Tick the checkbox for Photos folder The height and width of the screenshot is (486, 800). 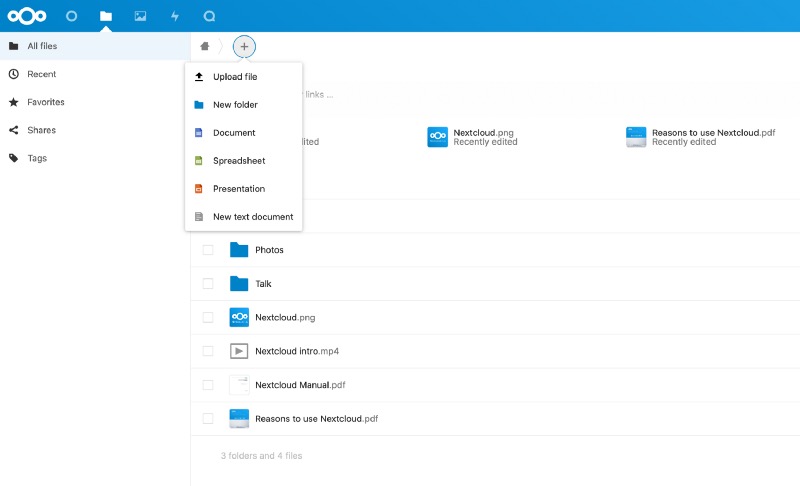pyautogui.click(x=208, y=250)
